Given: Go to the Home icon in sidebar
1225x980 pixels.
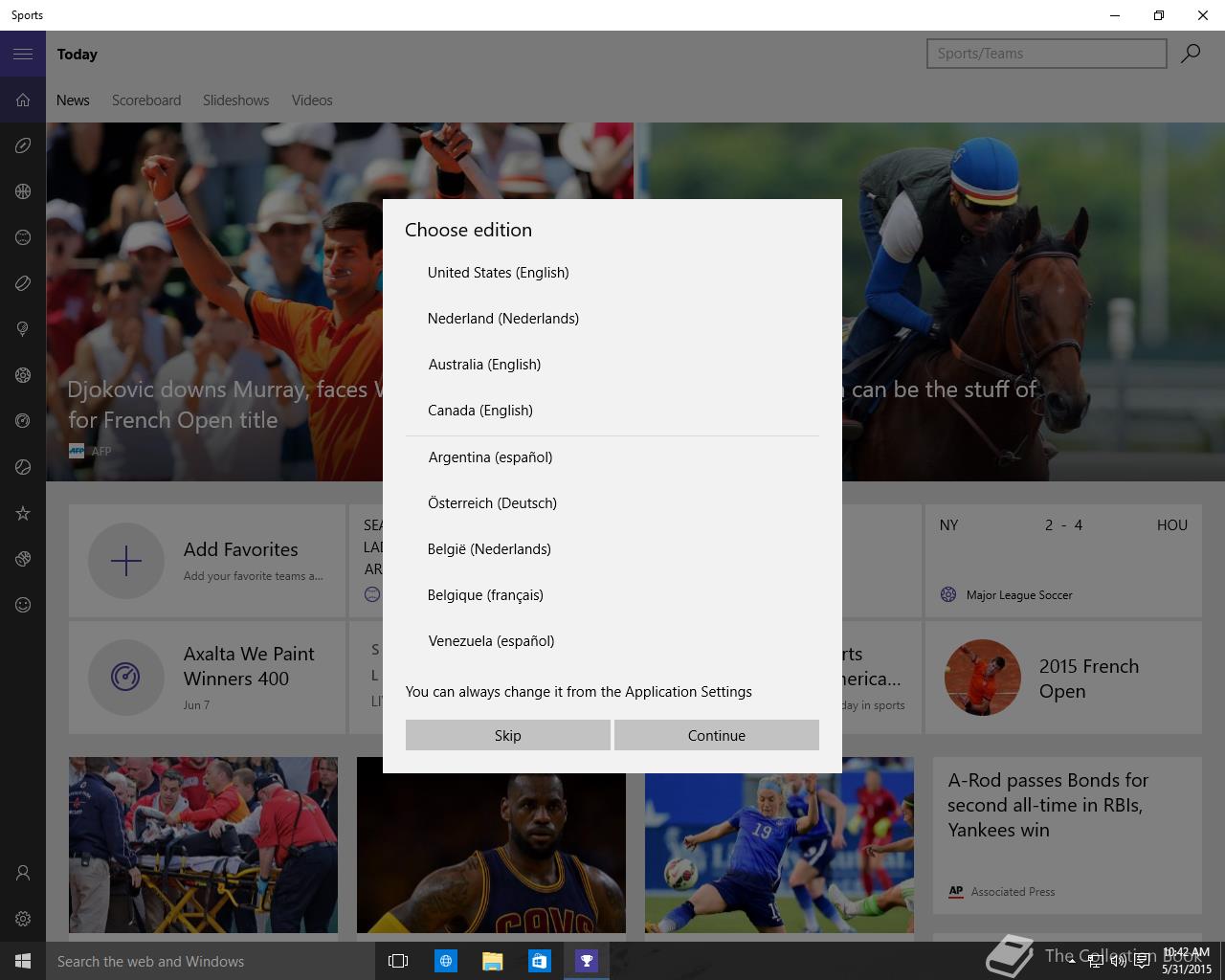Looking at the screenshot, I should (x=23, y=100).
